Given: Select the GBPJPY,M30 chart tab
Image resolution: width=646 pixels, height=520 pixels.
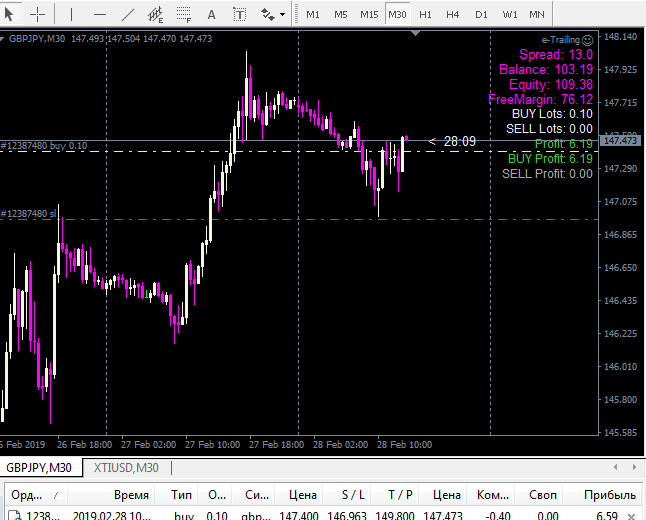Looking at the screenshot, I should [40, 467].
